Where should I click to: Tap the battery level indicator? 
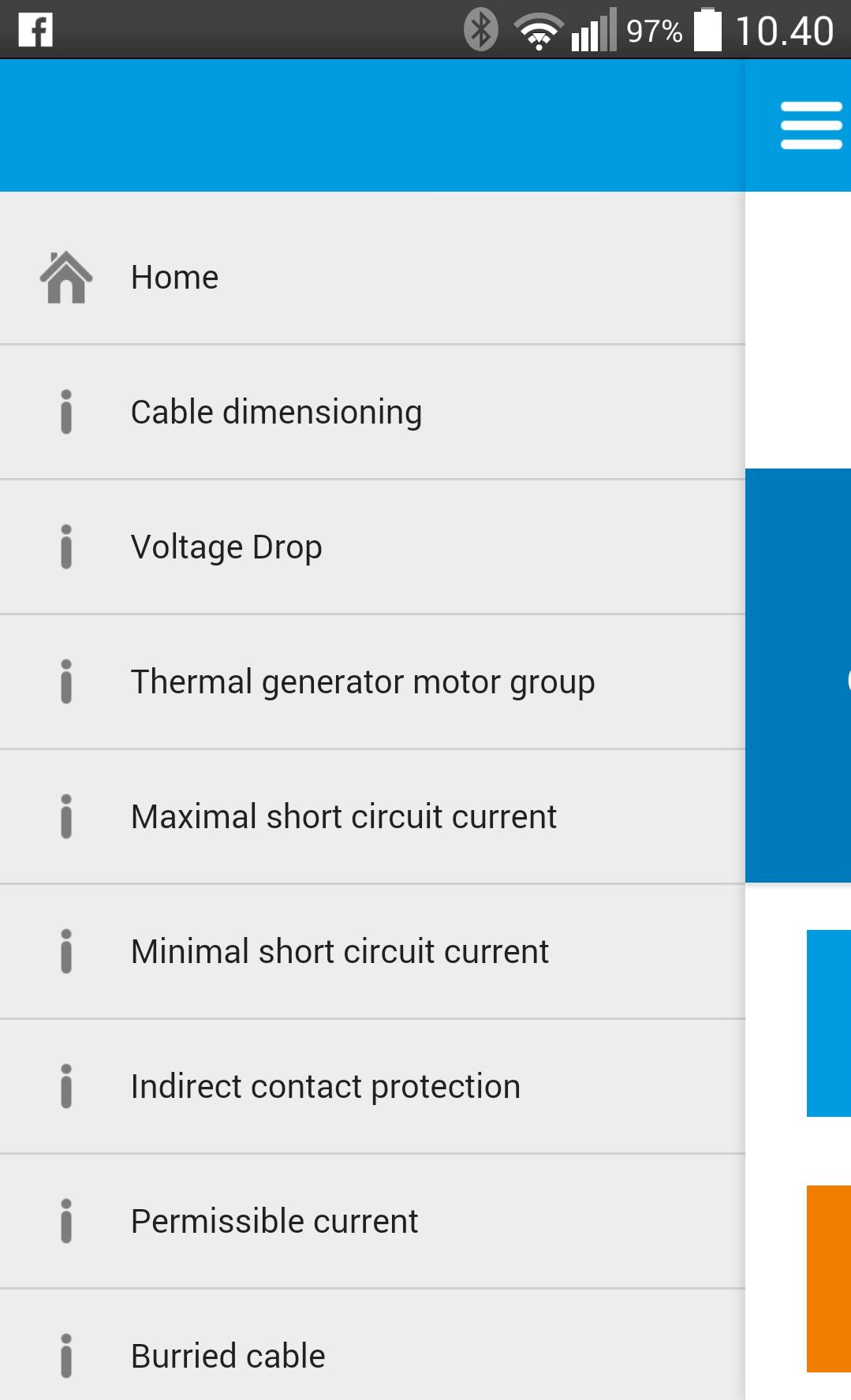707,30
